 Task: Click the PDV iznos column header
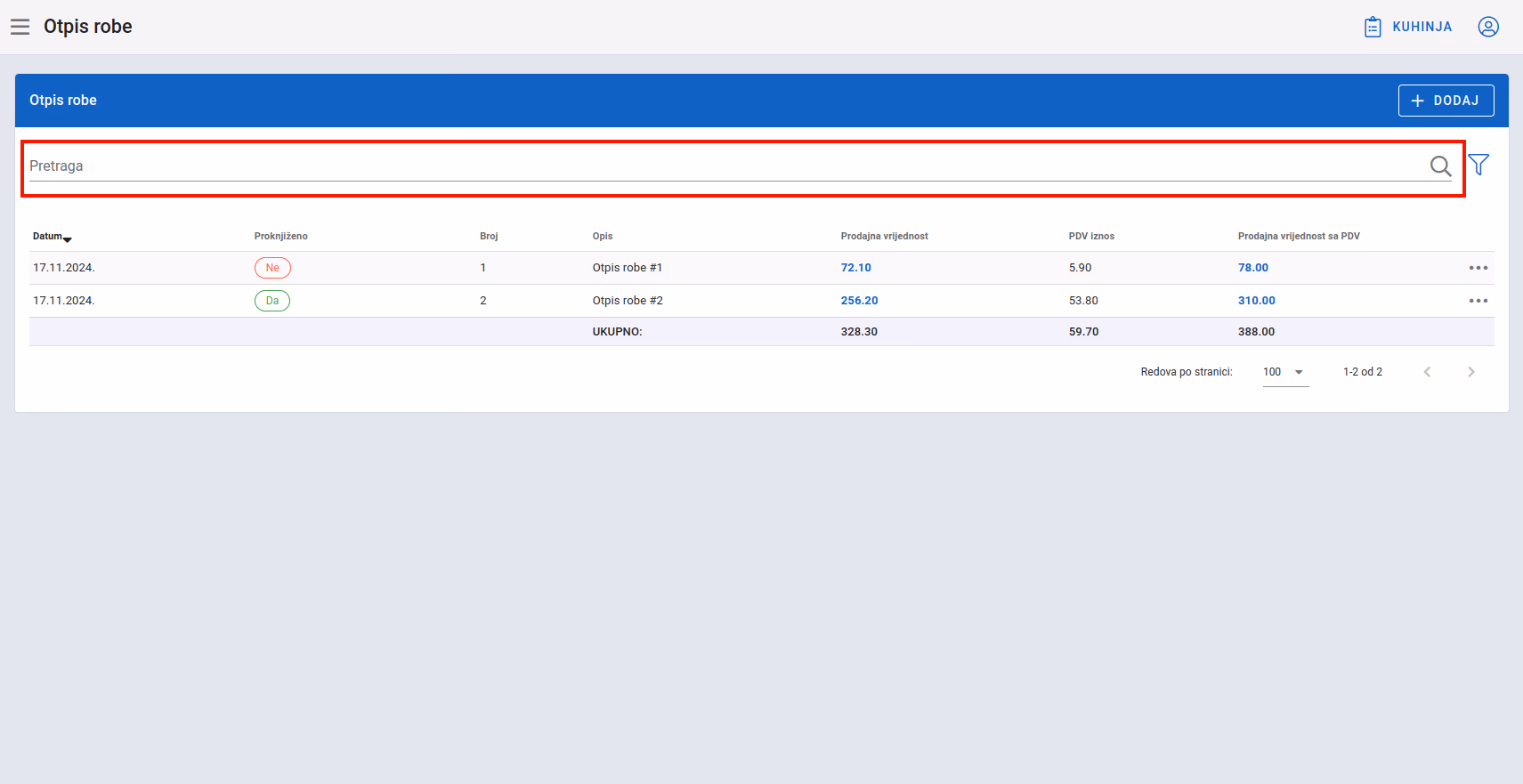(x=1091, y=237)
